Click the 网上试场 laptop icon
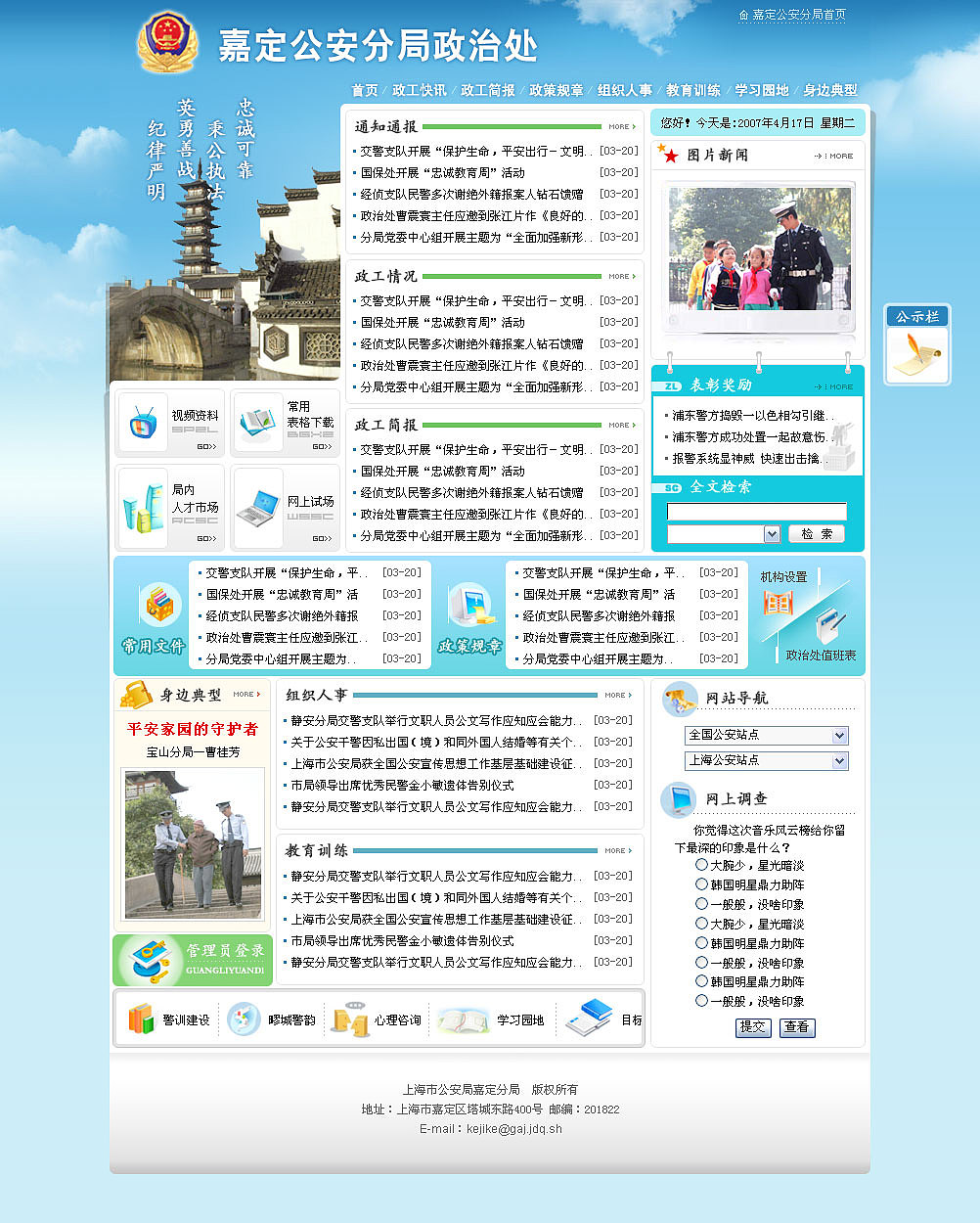The height and width of the screenshot is (1223, 980). 257,506
